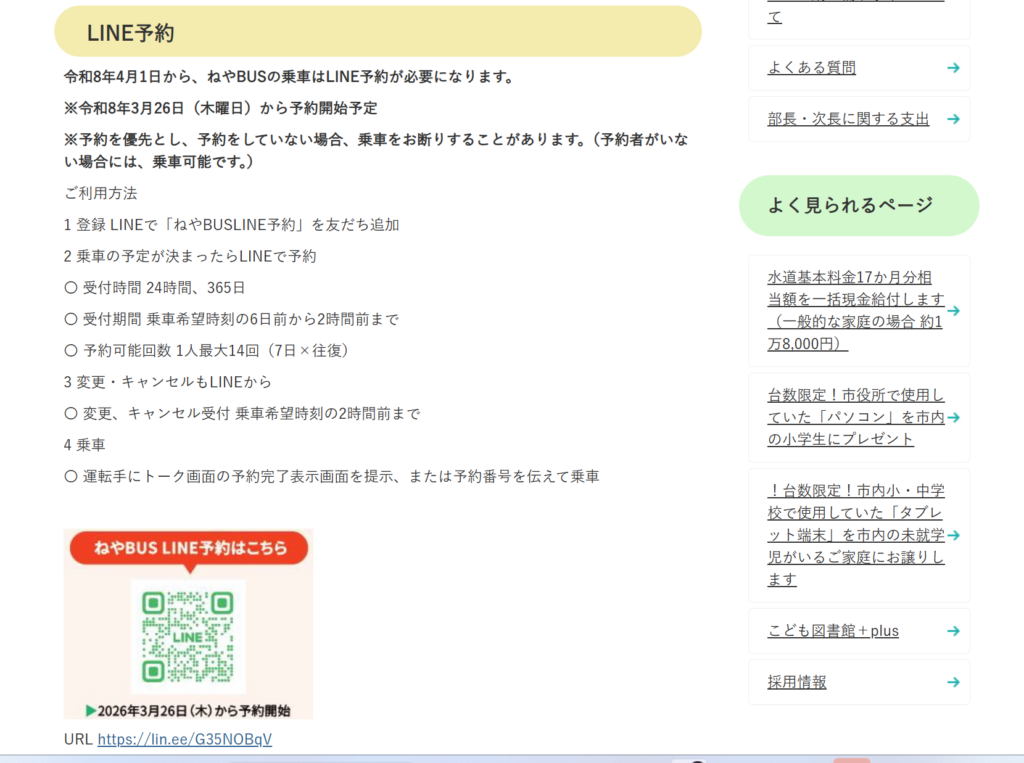
Task: Open 部長・次長に関する支出 link
Action: tap(848, 119)
